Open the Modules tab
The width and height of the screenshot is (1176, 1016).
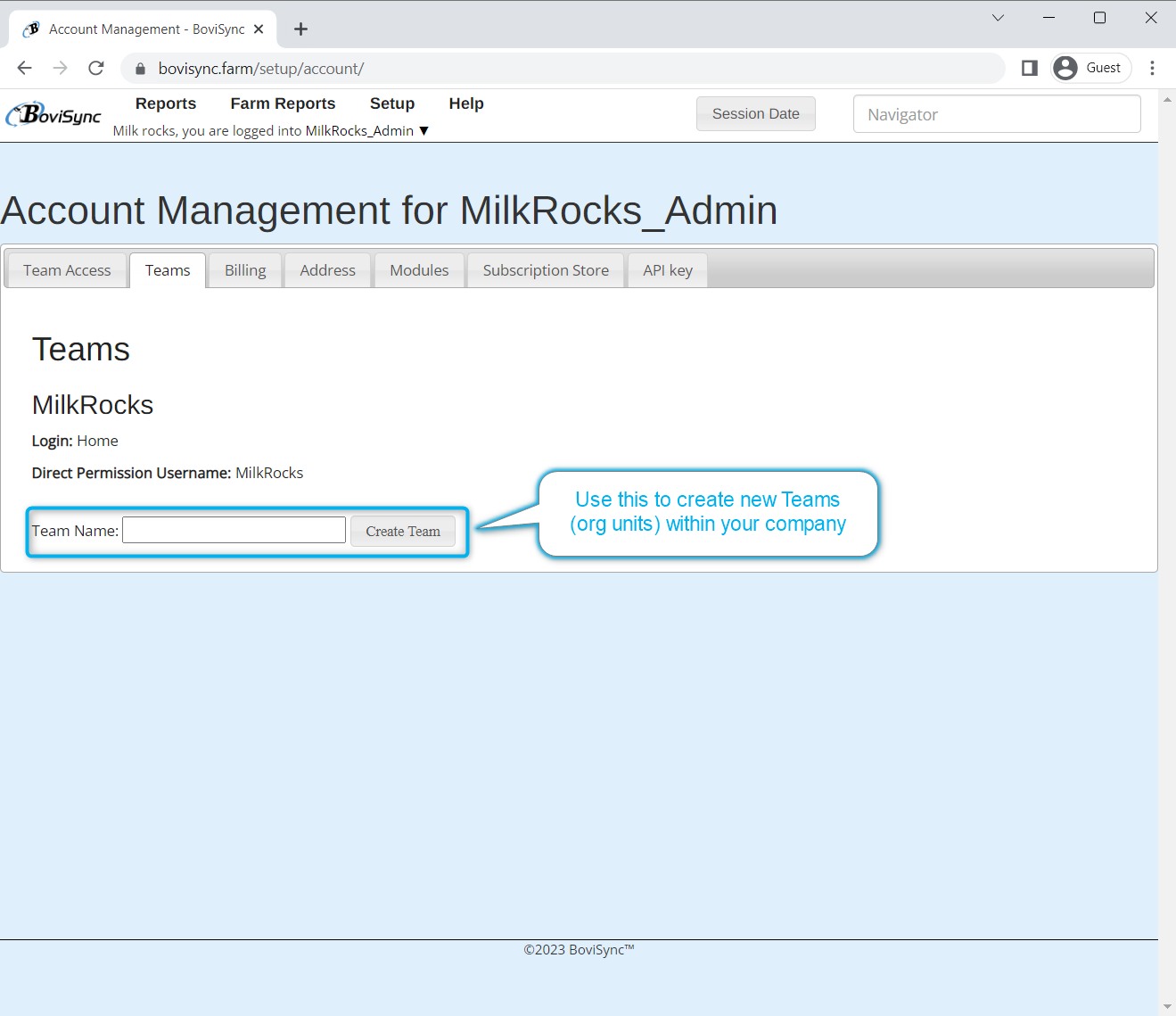pyautogui.click(x=419, y=270)
